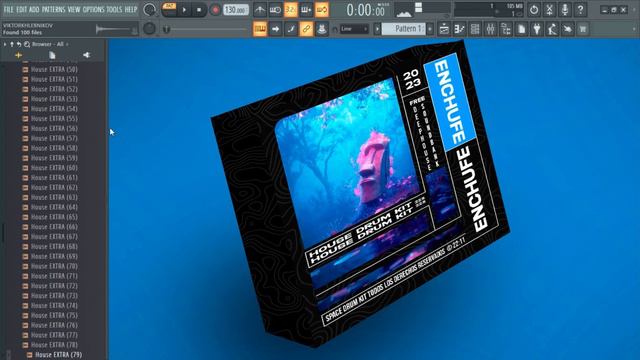Screen dimensions: 640x360
Task: Select House EXTRA (50) sample
Action: click(x=54, y=69)
